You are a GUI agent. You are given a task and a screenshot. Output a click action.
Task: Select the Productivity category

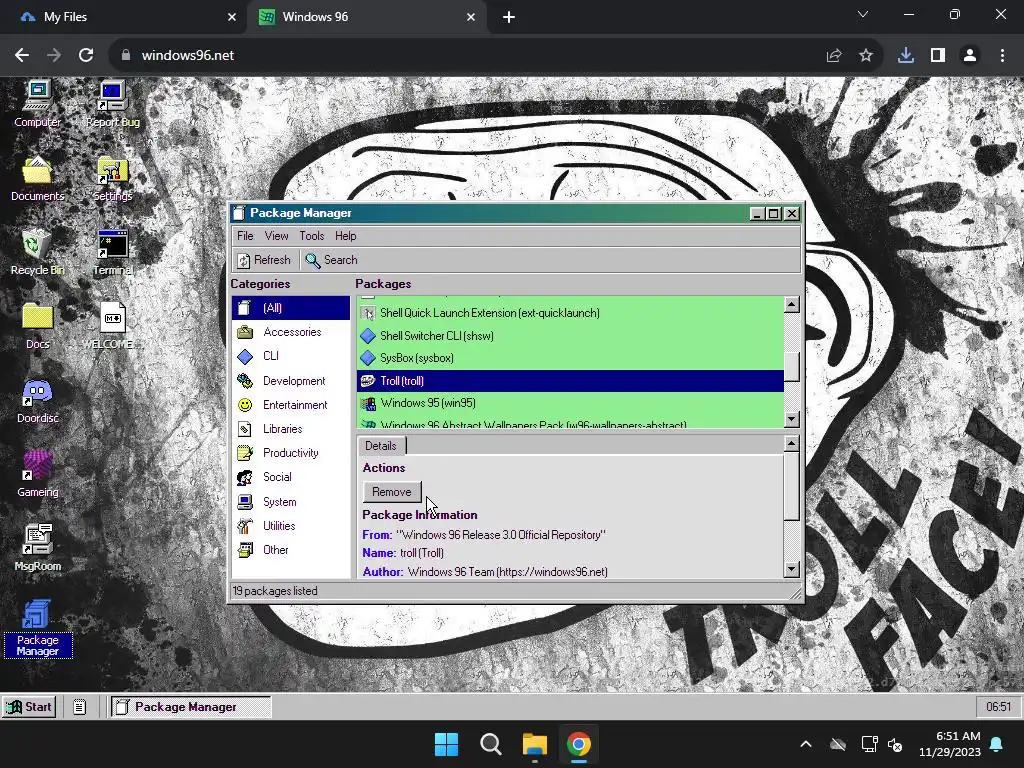tap(291, 453)
